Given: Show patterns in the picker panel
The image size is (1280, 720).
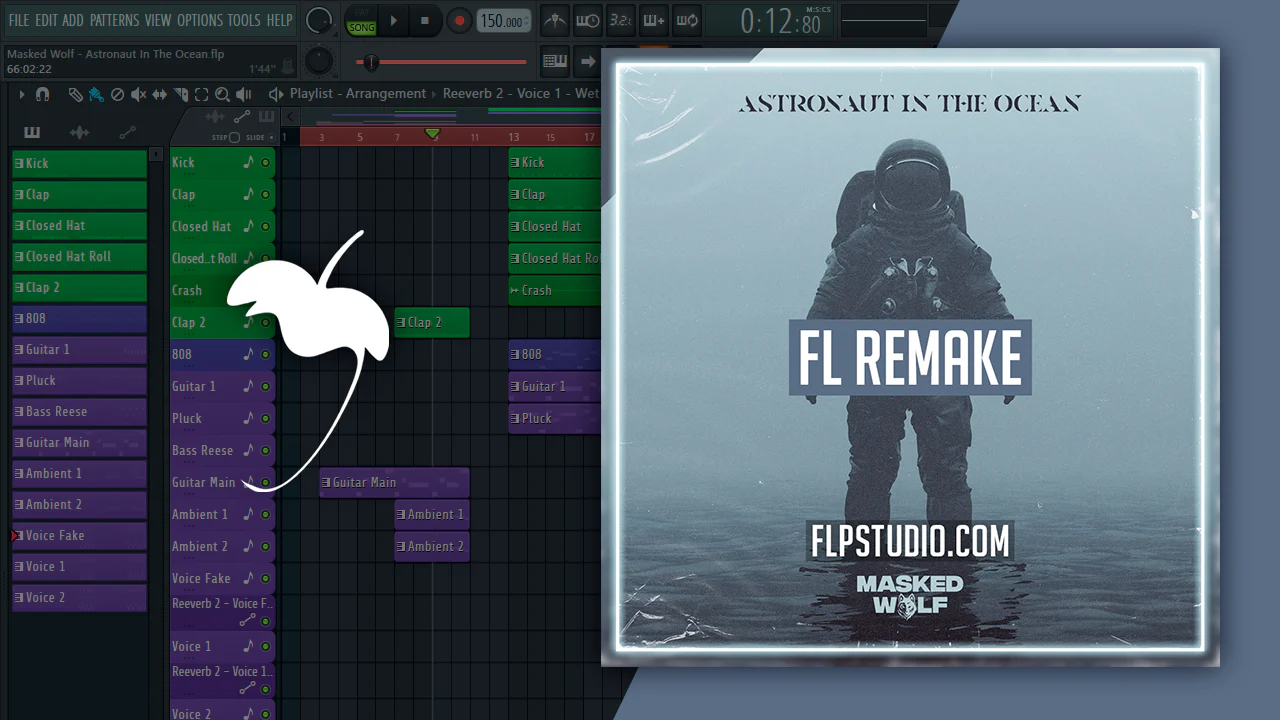Looking at the screenshot, I should [x=32, y=133].
